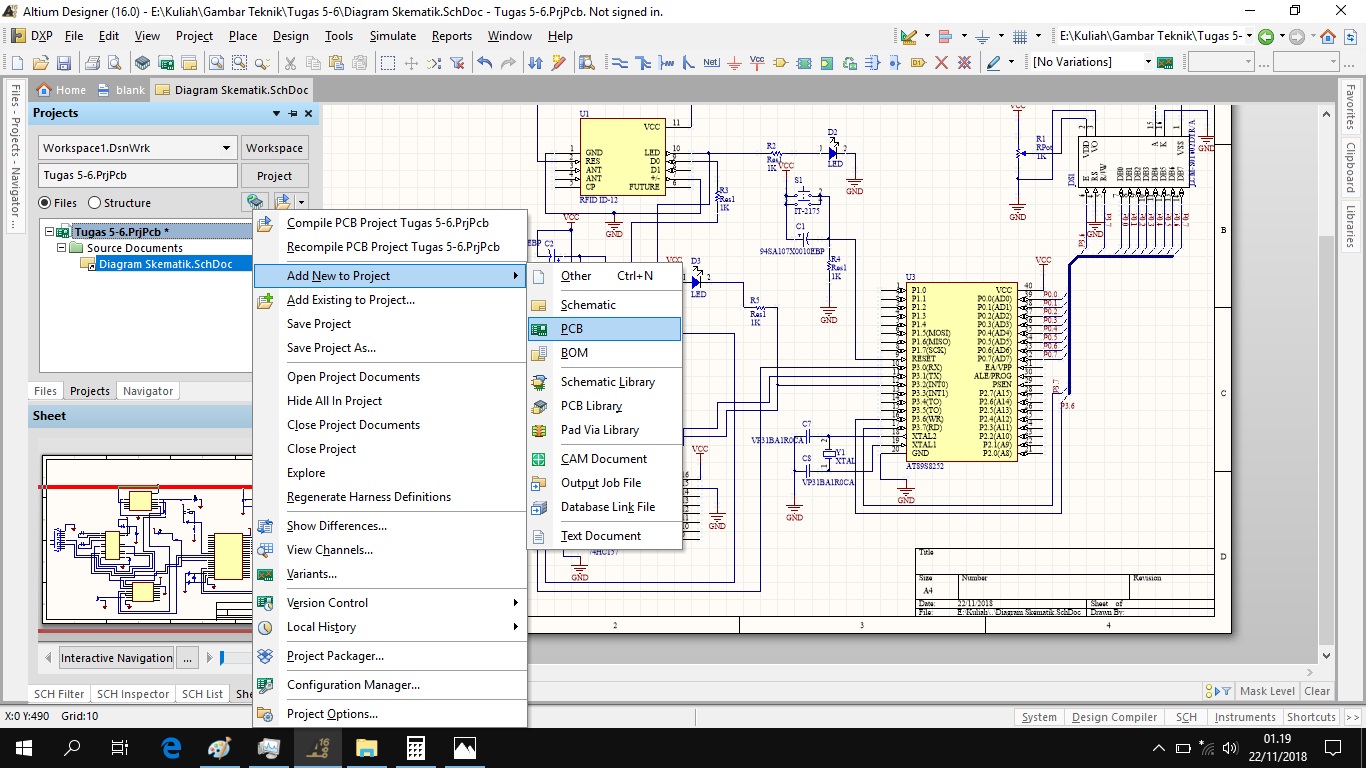Select the Structure radio button
This screenshot has width=1366, height=768.
(x=94, y=203)
